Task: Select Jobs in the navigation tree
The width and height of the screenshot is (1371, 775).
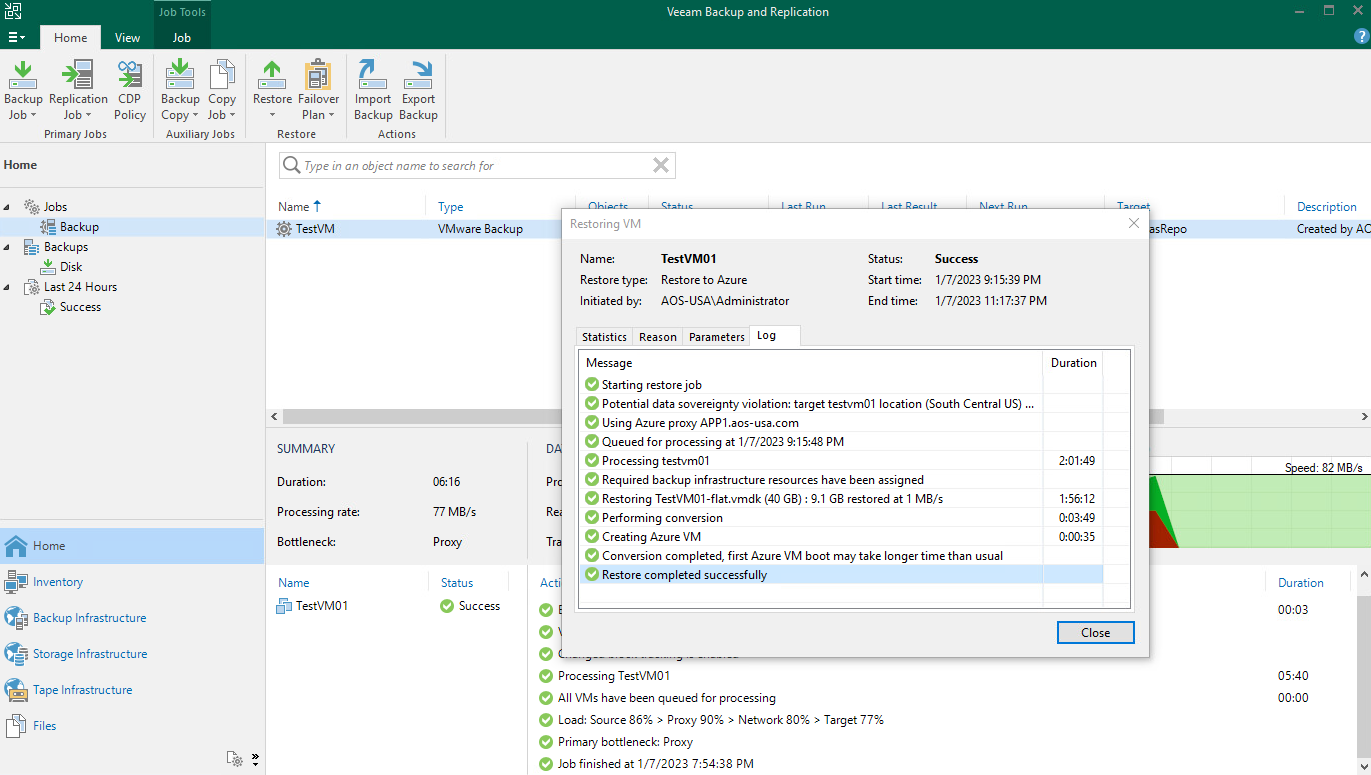Action: point(55,207)
